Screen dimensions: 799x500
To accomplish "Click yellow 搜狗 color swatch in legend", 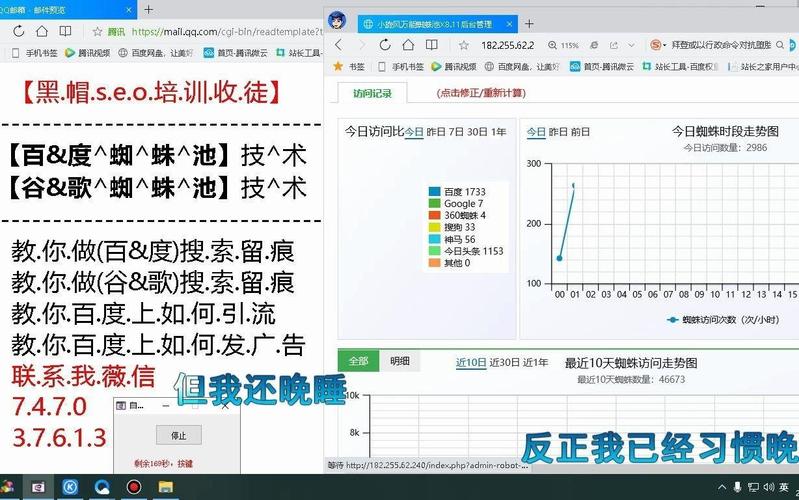I will tap(435, 227).
